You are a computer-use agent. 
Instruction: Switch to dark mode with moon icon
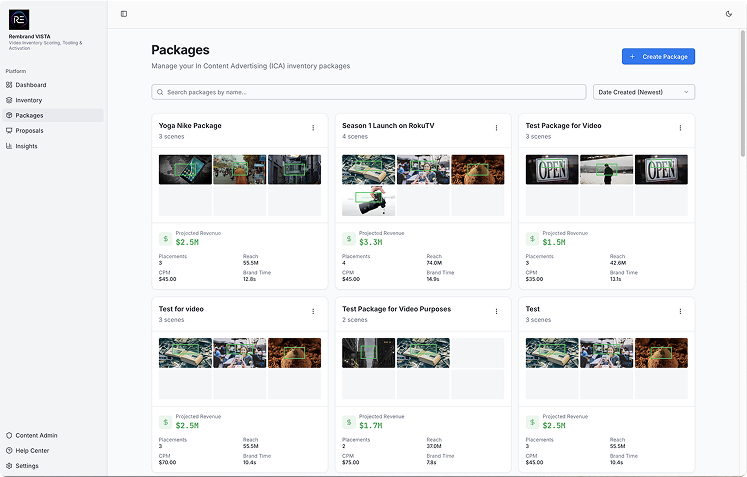tap(728, 14)
